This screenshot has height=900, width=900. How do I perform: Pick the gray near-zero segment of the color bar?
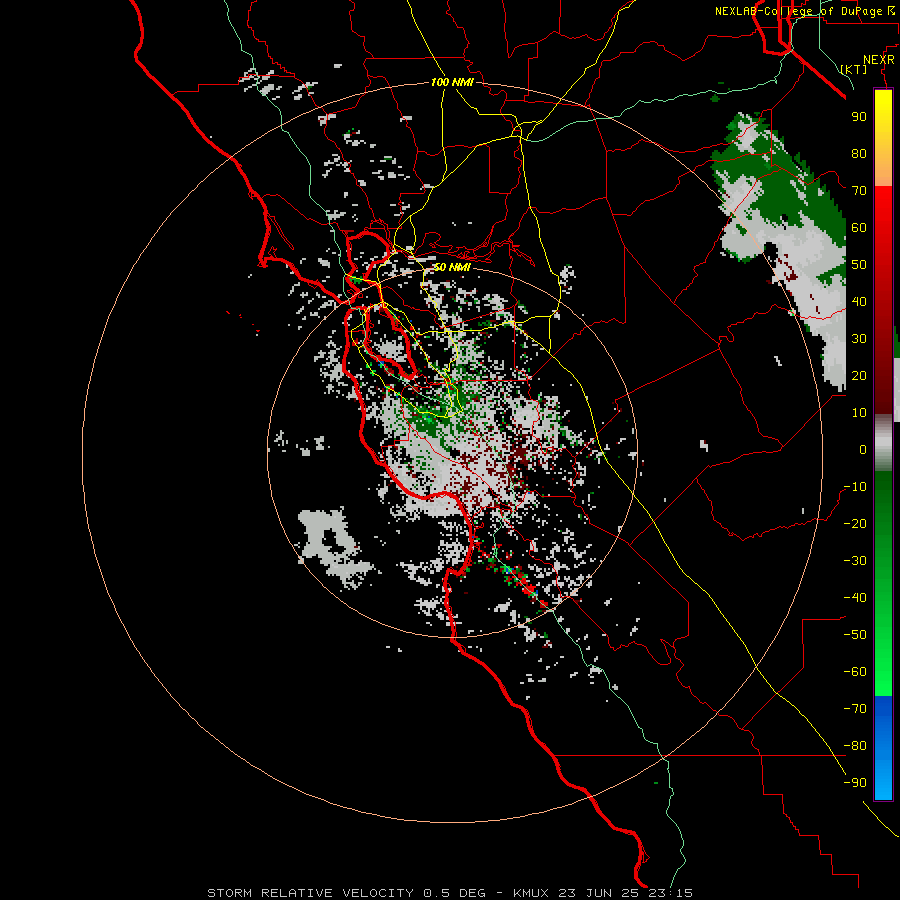coord(883,443)
